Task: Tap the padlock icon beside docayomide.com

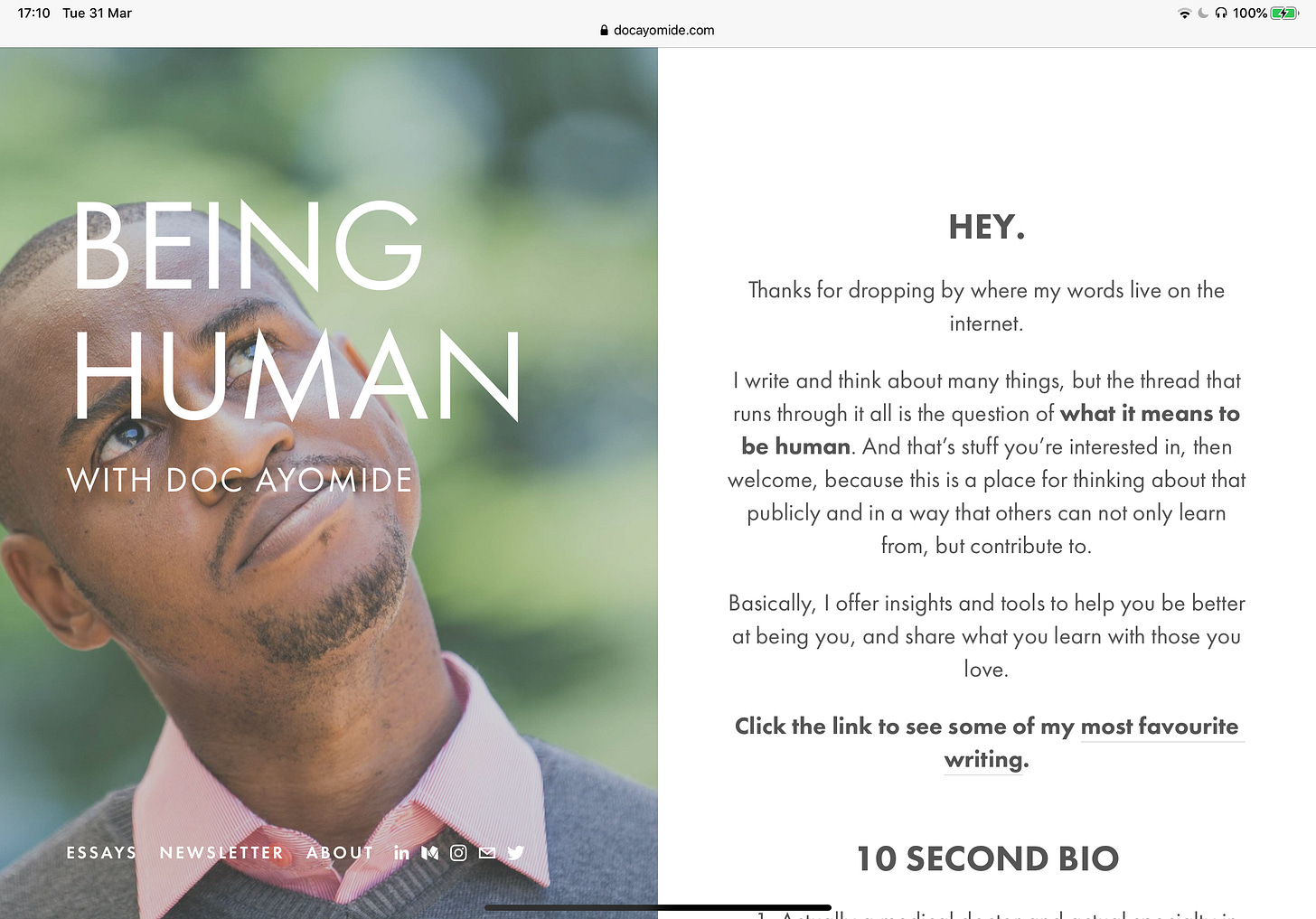Action: coord(604,30)
